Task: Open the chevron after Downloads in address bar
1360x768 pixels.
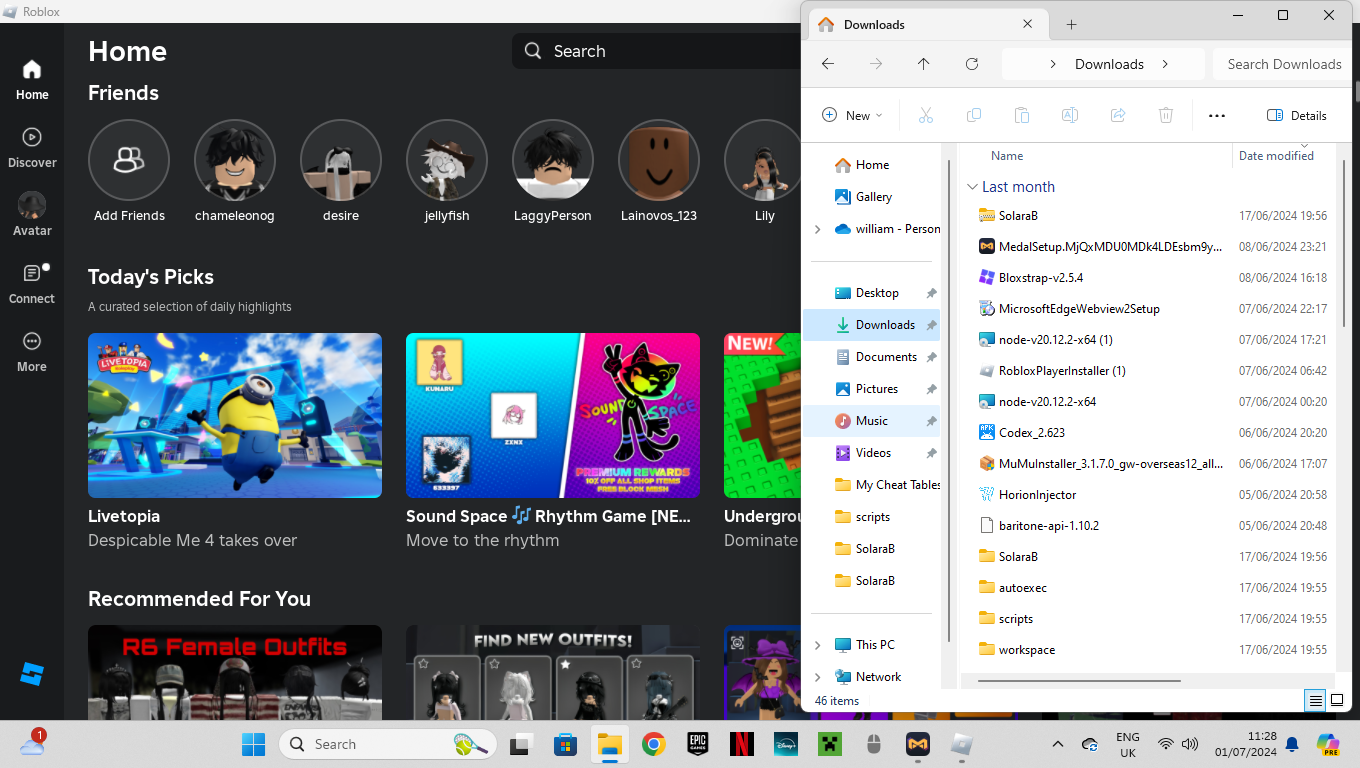Action: tap(1165, 64)
